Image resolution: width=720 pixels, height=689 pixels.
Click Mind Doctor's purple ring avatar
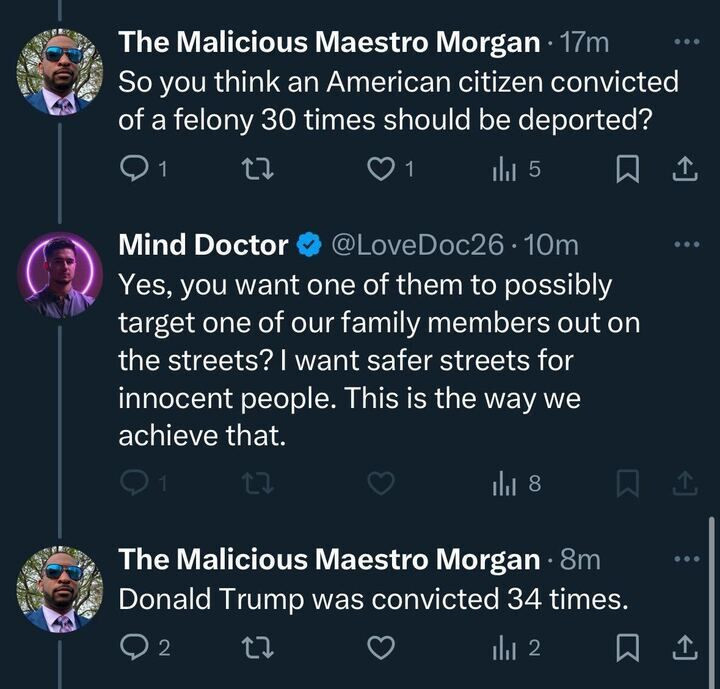click(x=60, y=276)
